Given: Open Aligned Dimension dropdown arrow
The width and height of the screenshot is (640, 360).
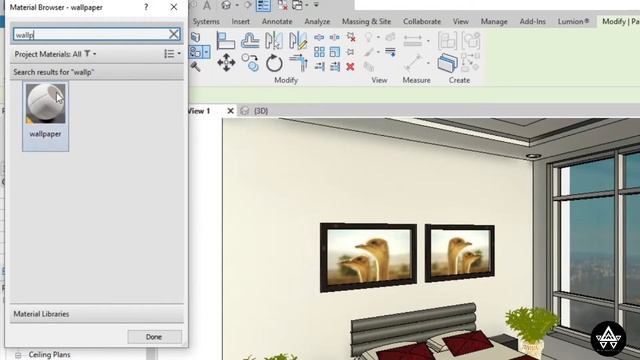Looking at the screenshot, I should click(428, 41).
